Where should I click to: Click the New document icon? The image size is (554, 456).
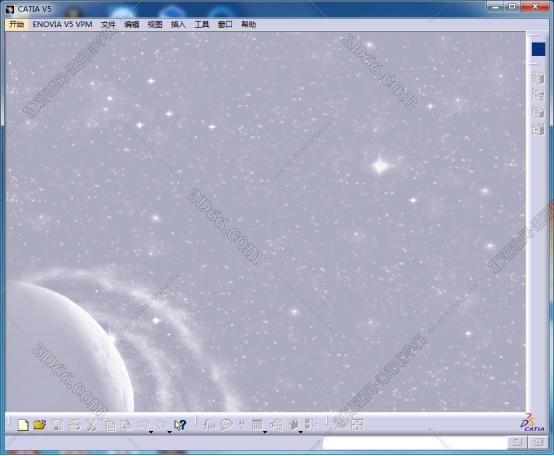coord(23,425)
